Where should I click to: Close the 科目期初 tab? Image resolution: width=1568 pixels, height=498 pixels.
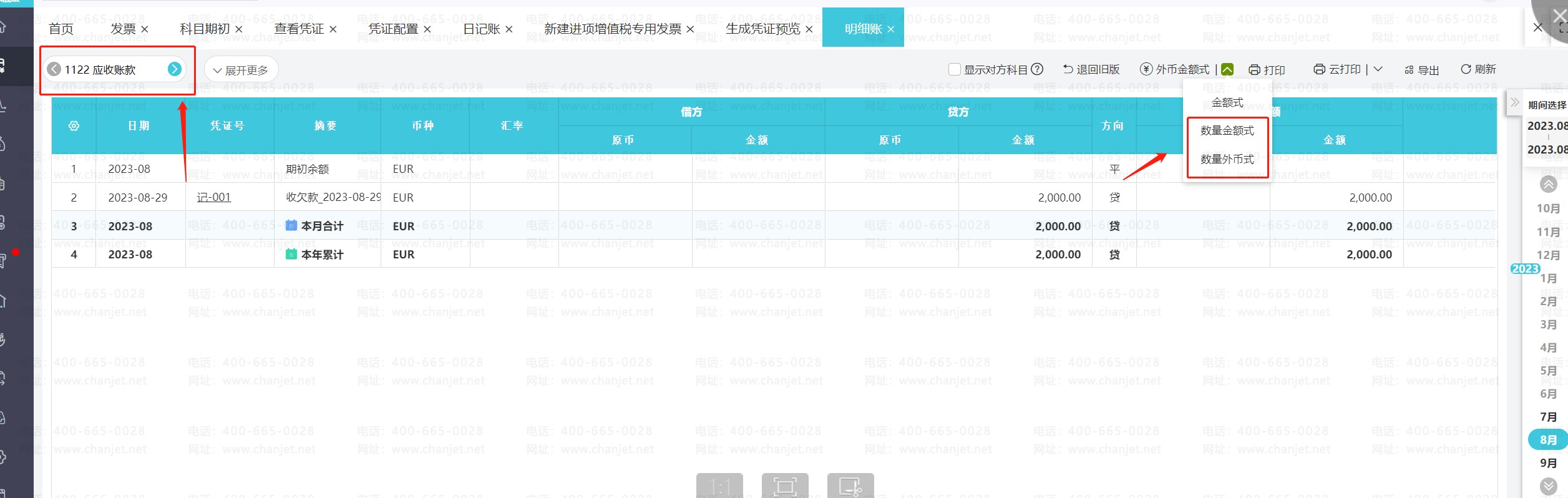239,29
